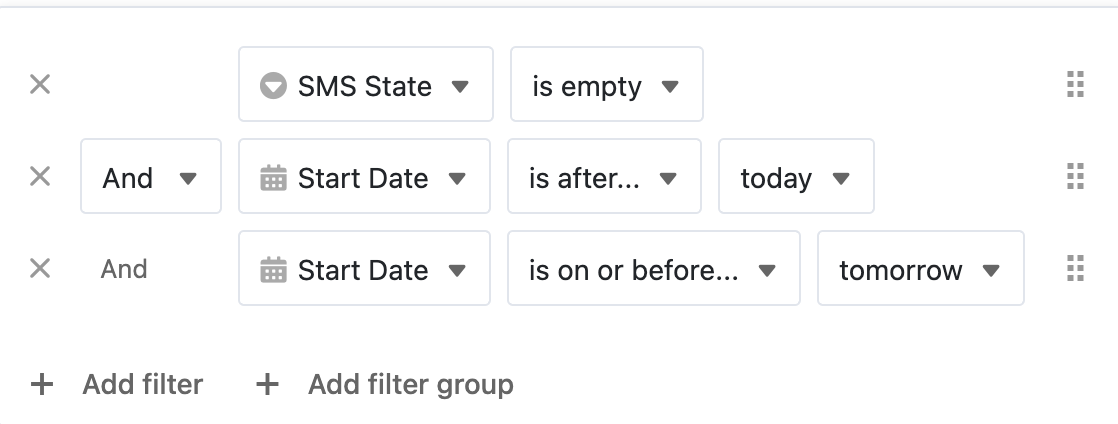1118x424 pixels.
Task: Click the single-select icon beside SMS State
Action: (x=273, y=86)
